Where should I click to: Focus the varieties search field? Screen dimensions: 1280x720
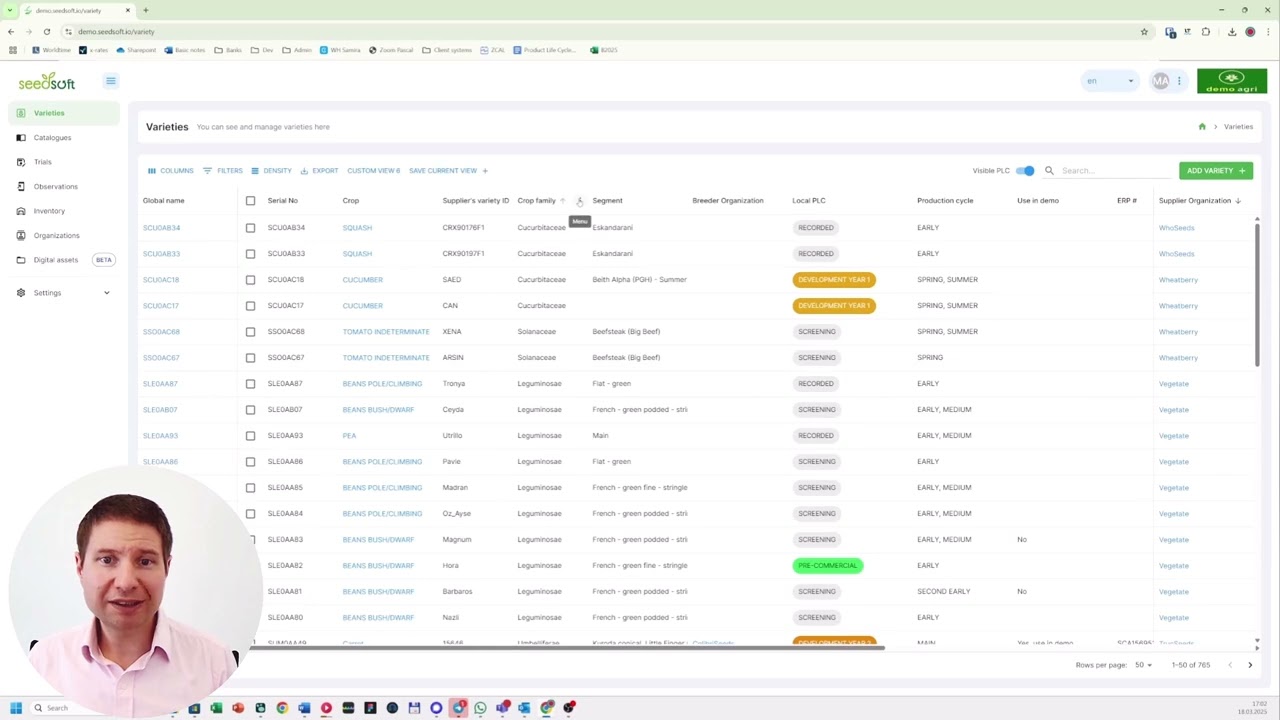pyautogui.click(x=1113, y=171)
